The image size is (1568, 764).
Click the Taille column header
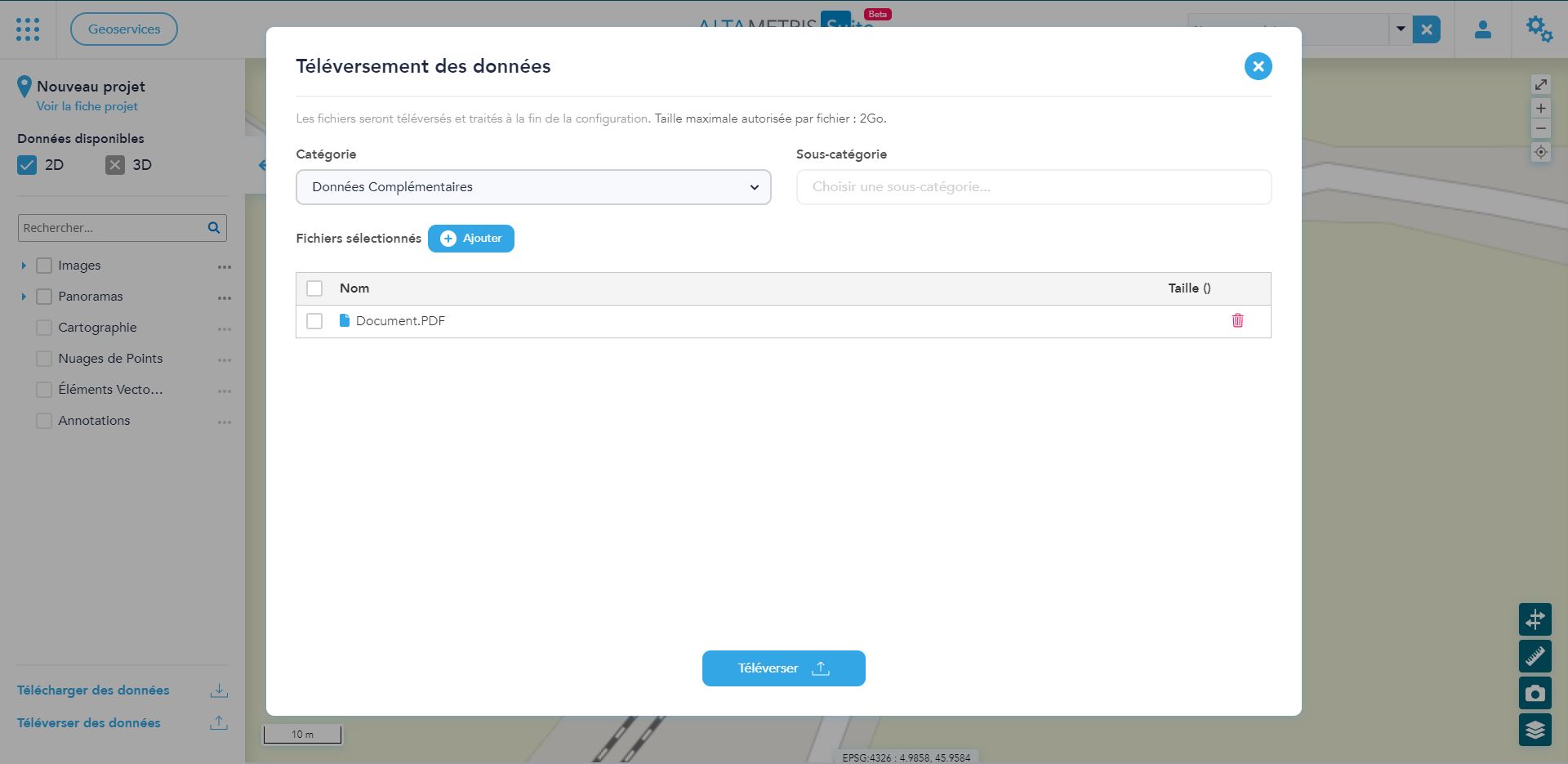coord(1189,288)
